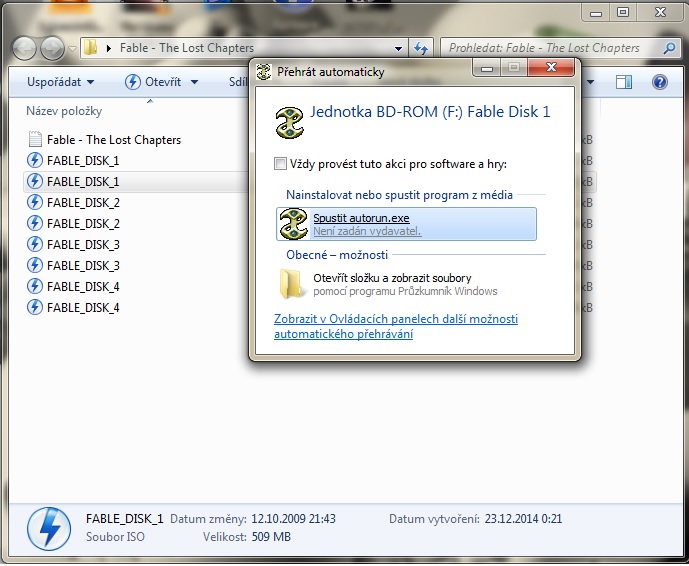The image size is (689, 566).
Task: Maximize the Explorer window
Action: (622, 13)
